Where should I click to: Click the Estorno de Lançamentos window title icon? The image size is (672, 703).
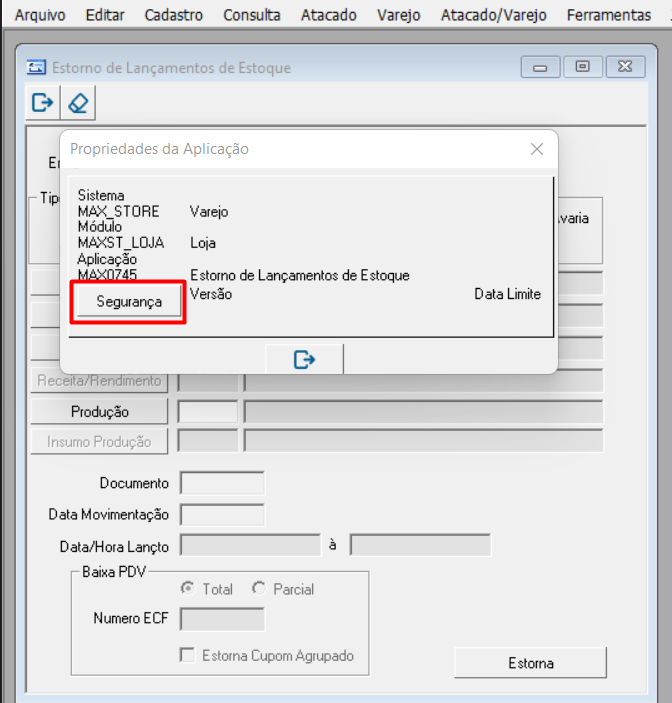click(x=36, y=67)
